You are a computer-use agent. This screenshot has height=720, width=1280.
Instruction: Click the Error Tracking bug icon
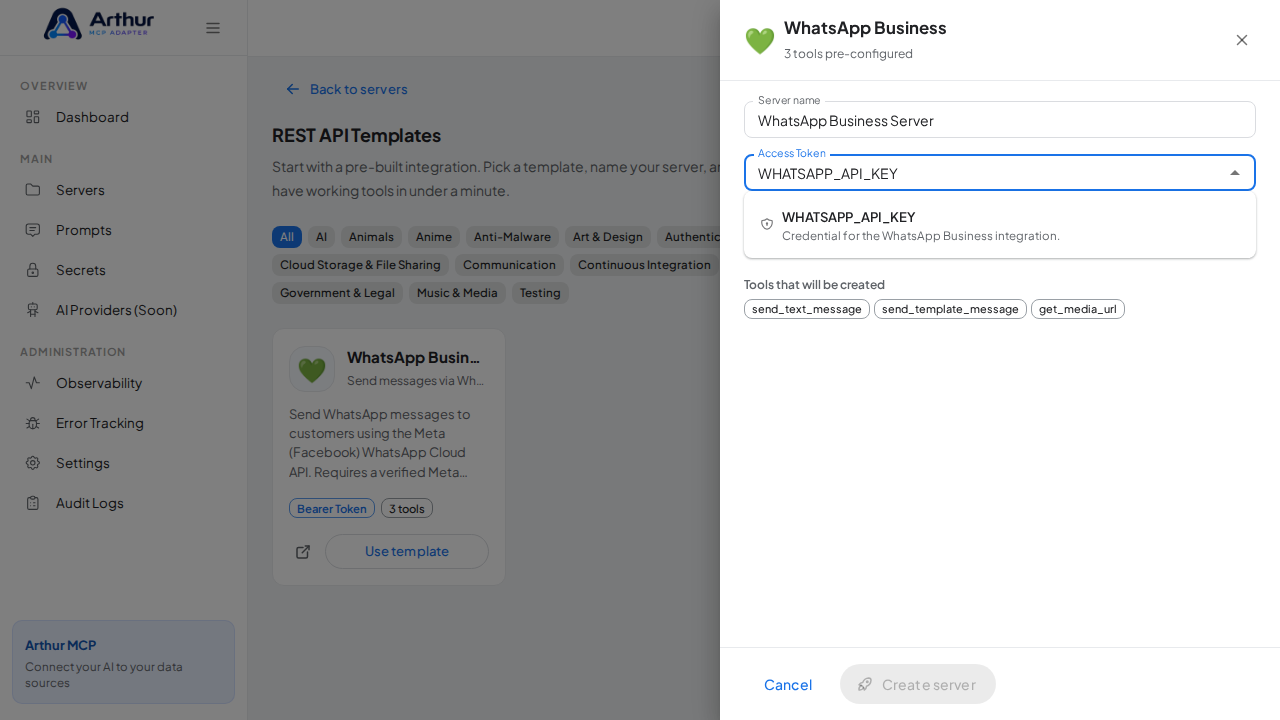click(33, 423)
